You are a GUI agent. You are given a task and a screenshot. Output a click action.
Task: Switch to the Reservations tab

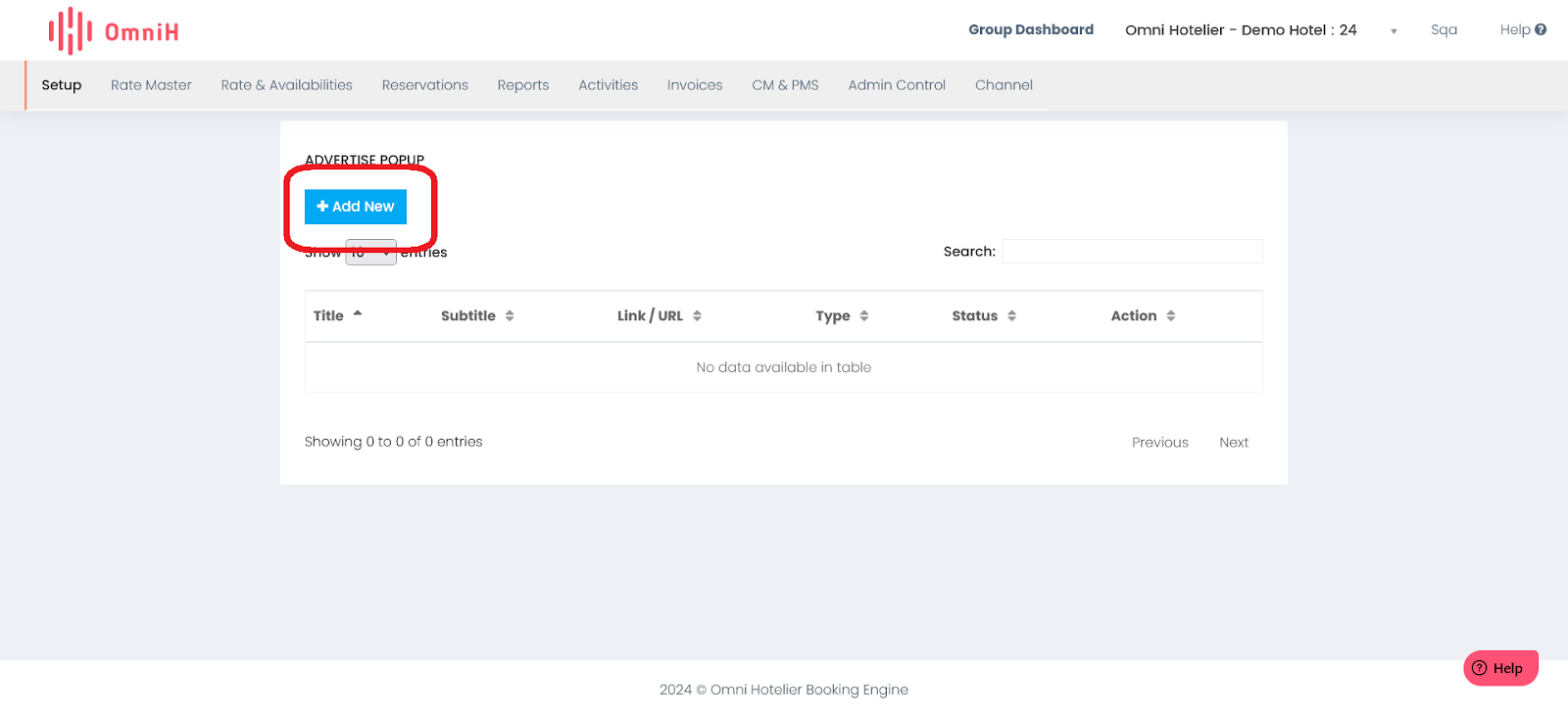pyautogui.click(x=424, y=85)
